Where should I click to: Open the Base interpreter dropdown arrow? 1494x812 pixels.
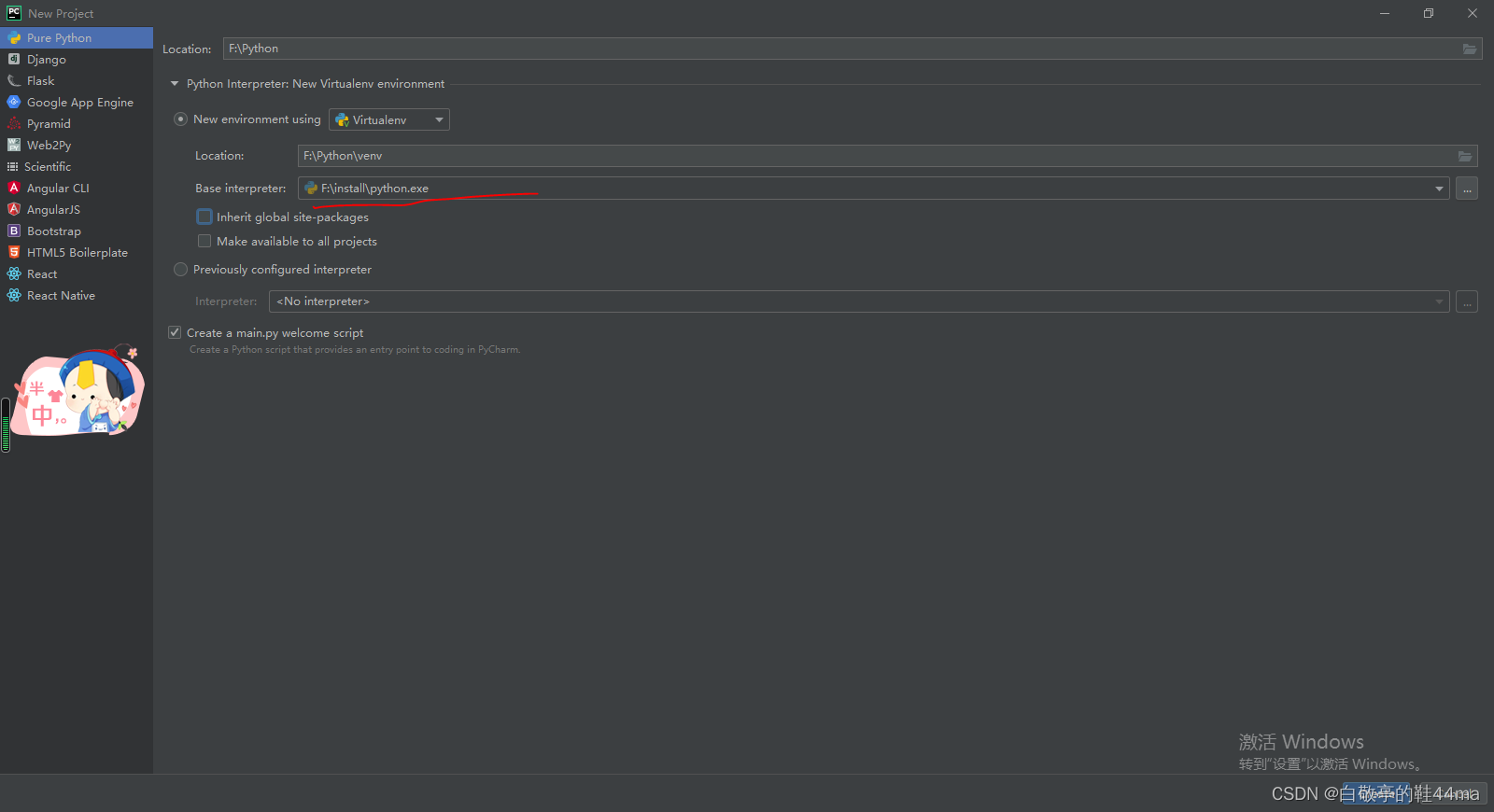(x=1439, y=189)
